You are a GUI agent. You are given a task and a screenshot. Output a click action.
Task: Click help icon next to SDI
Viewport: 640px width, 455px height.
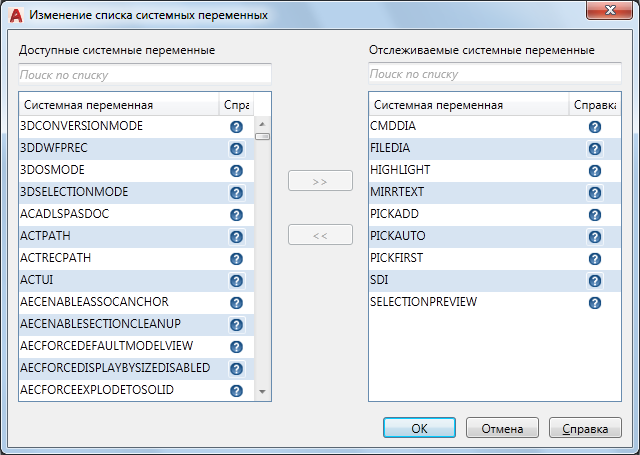594,280
